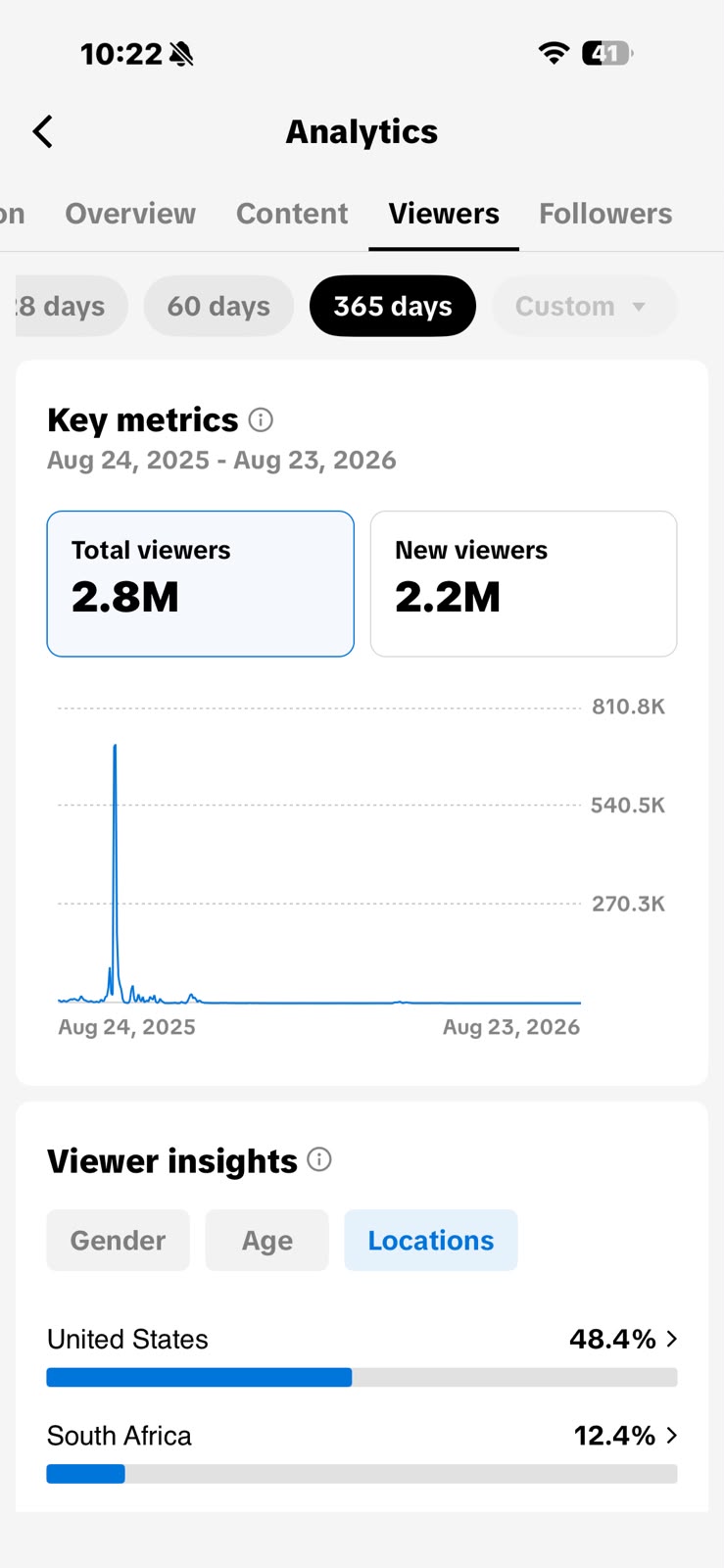Tap the battery indicator icon

(x=607, y=53)
